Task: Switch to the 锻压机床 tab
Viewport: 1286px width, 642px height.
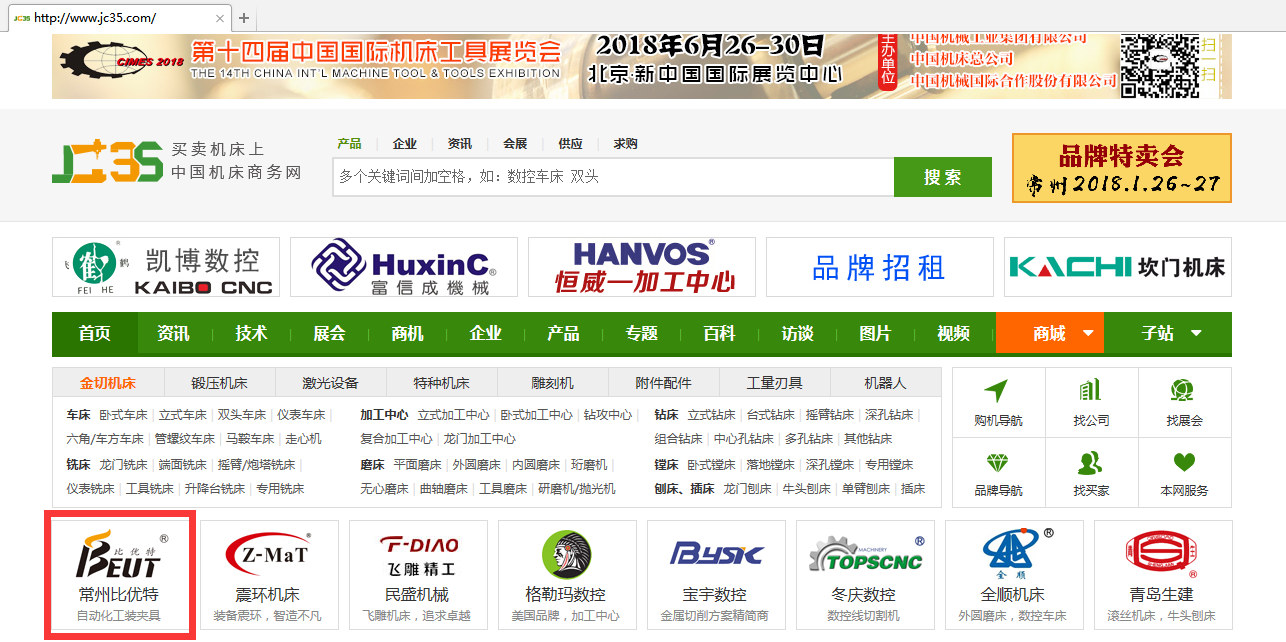Action: pos(219,383)
